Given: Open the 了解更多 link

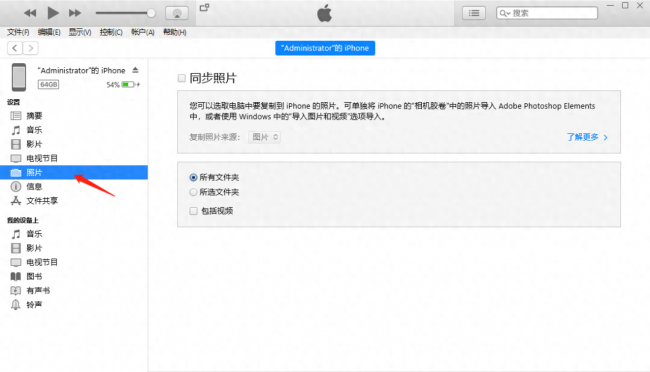Looking at the screenshot, I should coord(587,137).
